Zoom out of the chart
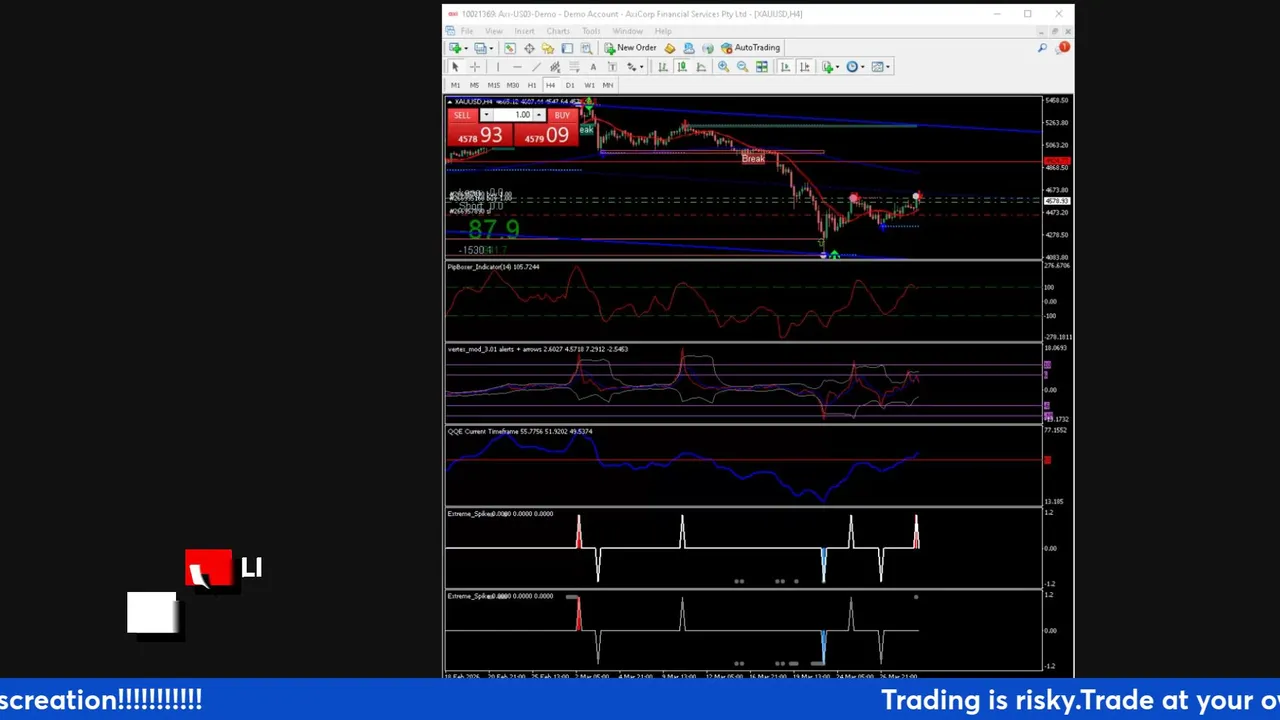 743,67
